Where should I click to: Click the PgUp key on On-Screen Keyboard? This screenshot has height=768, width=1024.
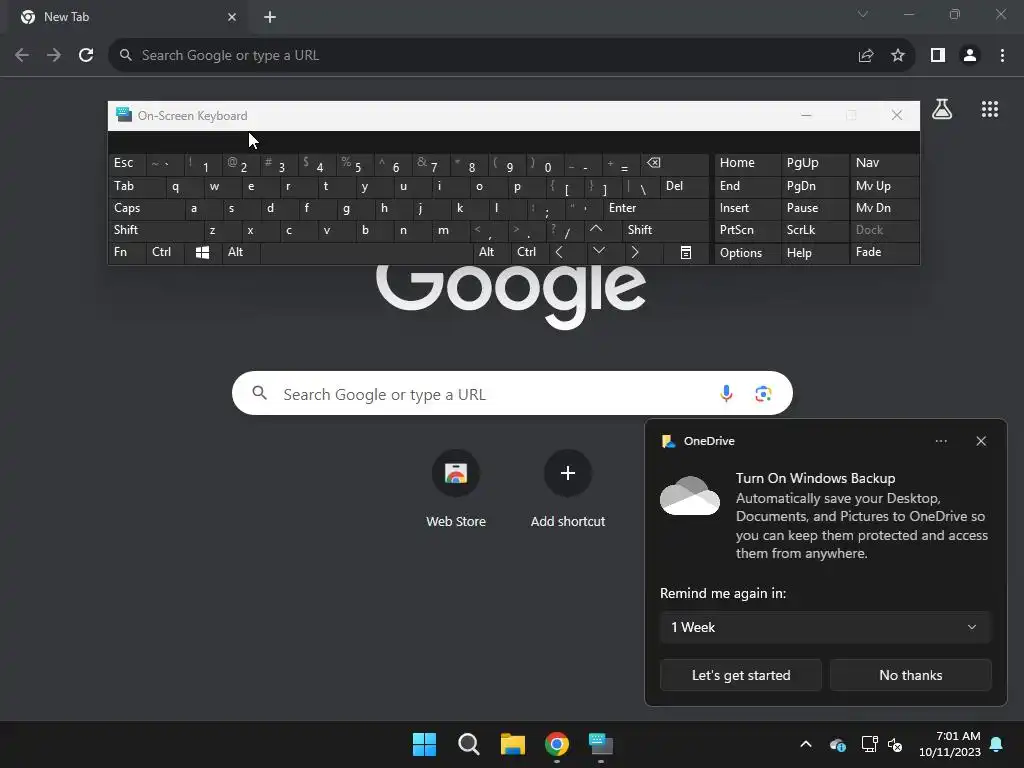point(815,163)
